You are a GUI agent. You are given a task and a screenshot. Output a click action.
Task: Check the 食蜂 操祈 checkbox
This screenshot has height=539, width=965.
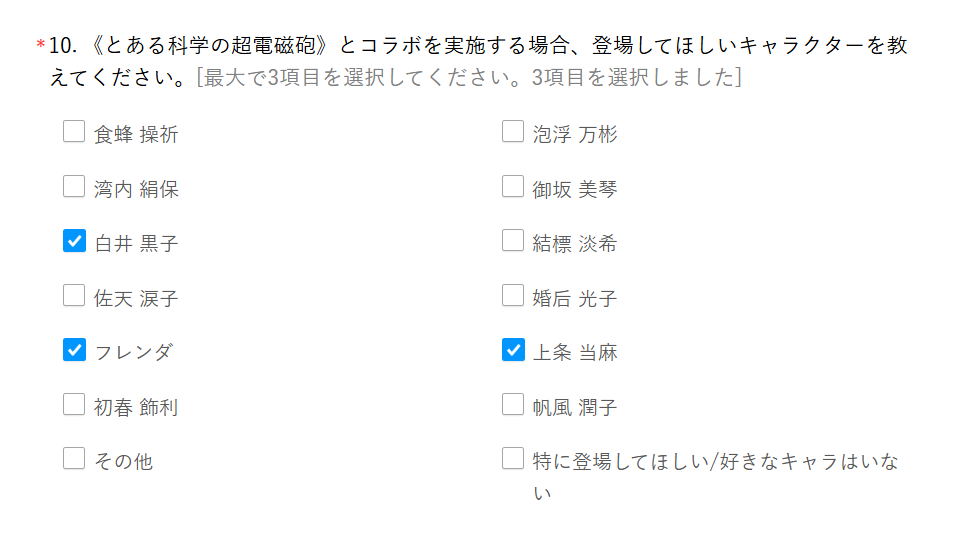pyautogui.click(x=74, y=132)
